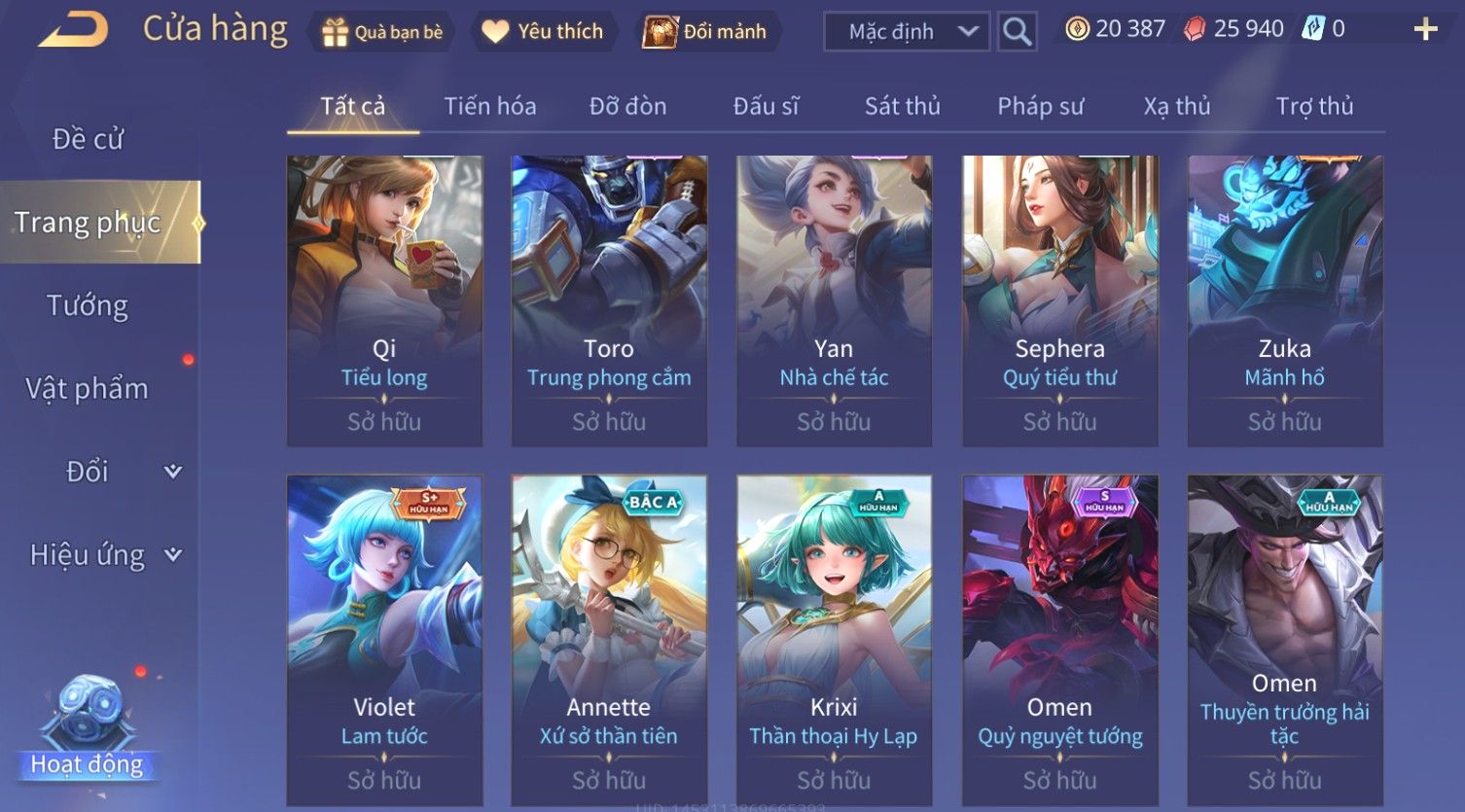Switch to the Sát thủ tab

pos(903,106)
